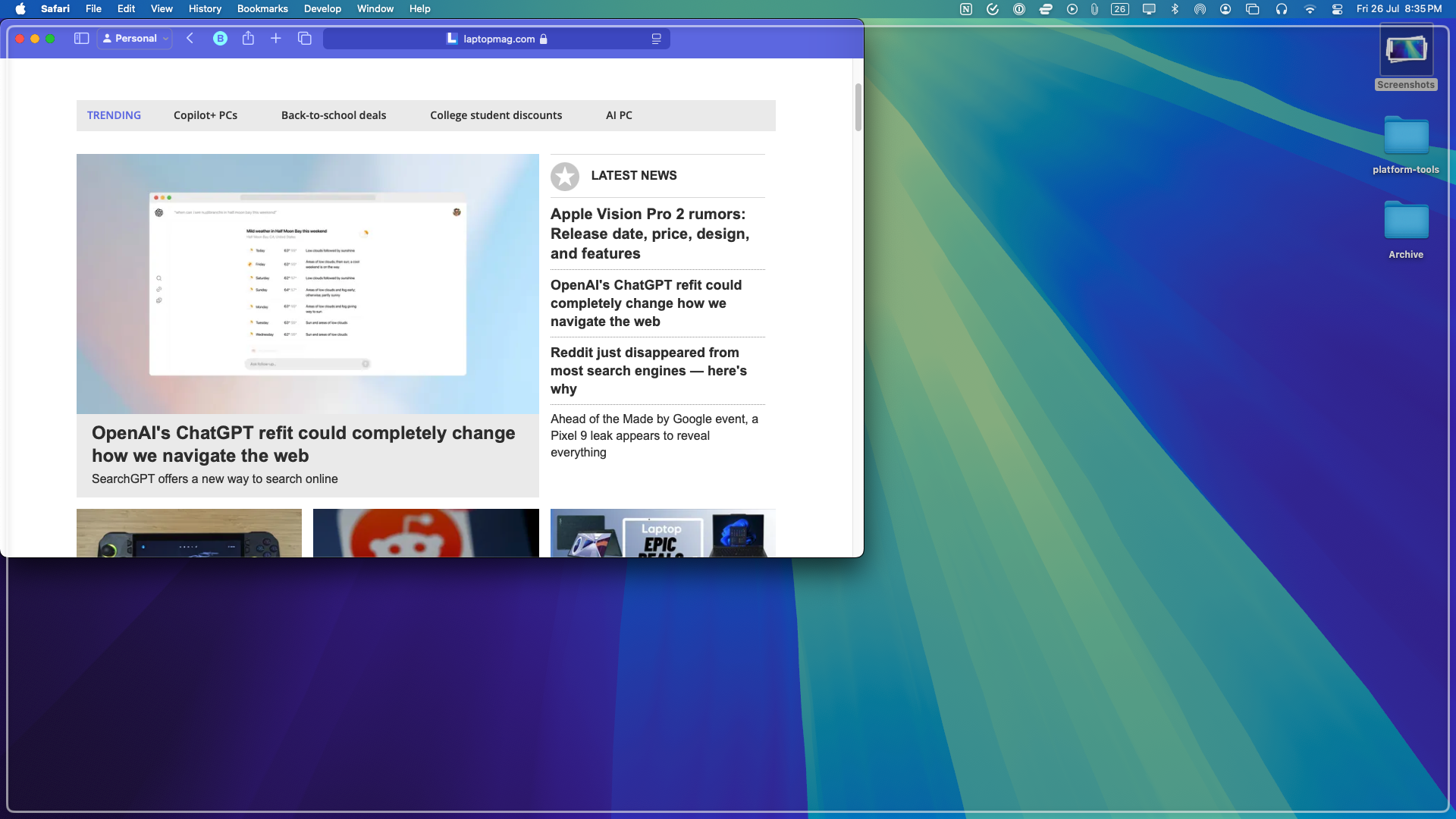
Task: Open the View menu
Action: tap(162, 9)
